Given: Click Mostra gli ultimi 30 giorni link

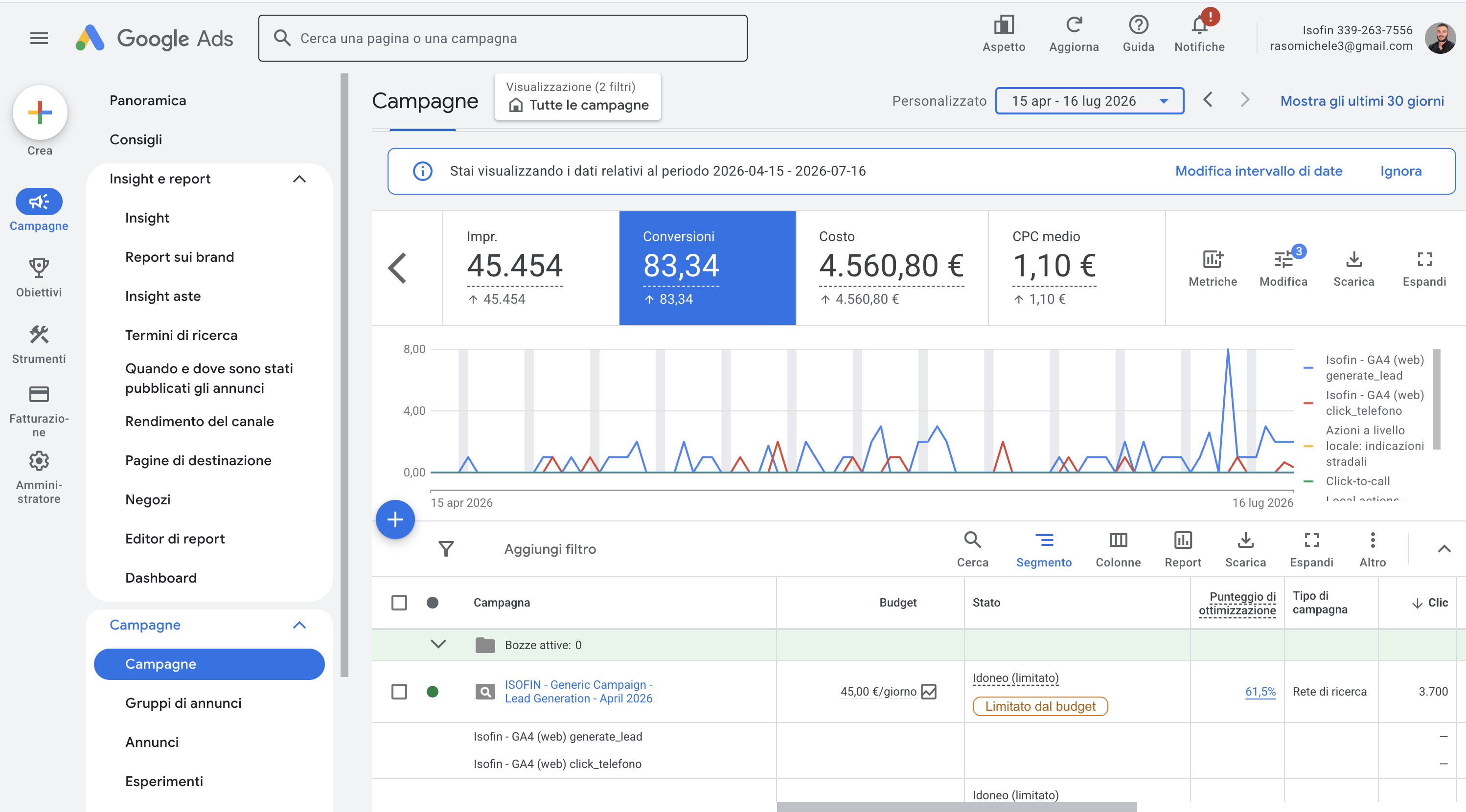Looking at the screenshot, I should (1362, 101).
